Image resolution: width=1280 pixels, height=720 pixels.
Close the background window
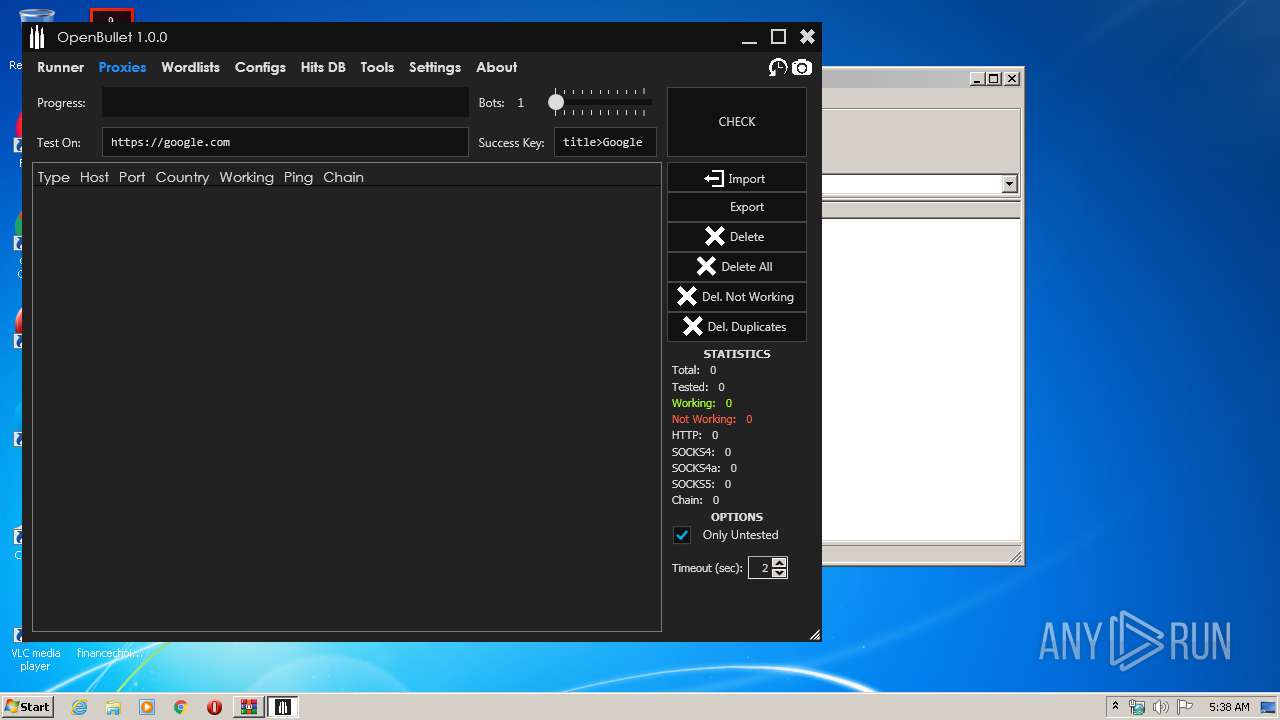point(1011,78)
